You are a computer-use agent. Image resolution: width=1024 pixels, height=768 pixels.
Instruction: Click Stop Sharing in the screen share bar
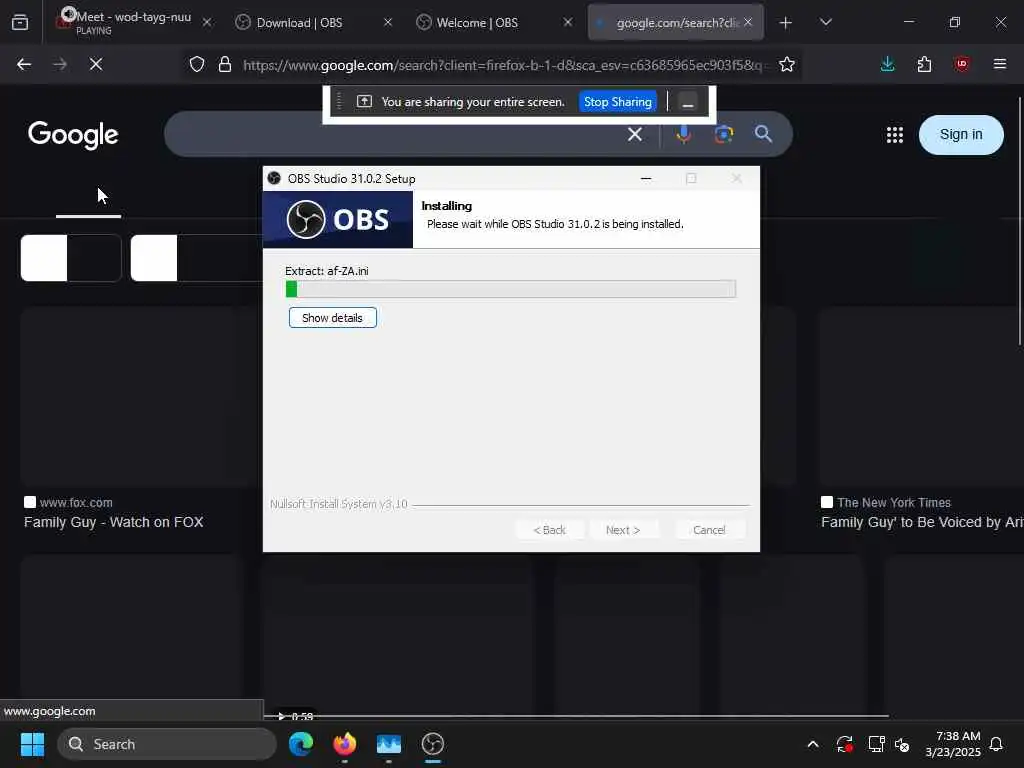(618, 102)
